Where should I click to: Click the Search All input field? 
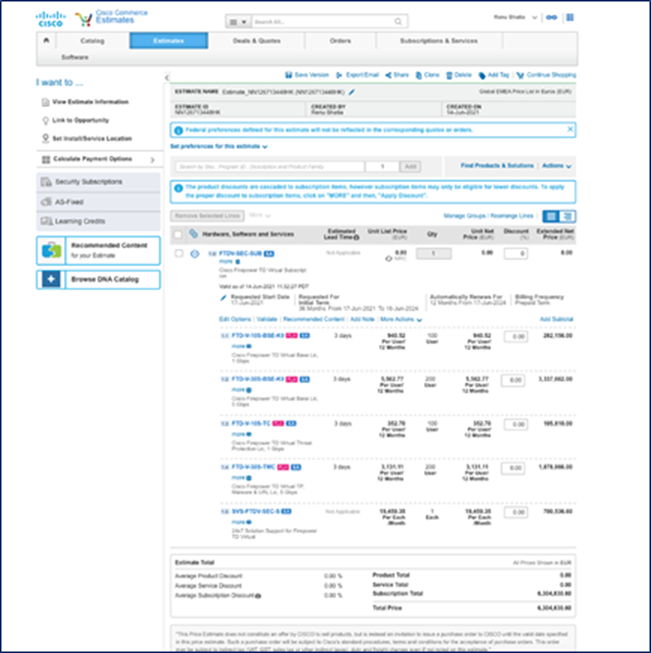323,22
